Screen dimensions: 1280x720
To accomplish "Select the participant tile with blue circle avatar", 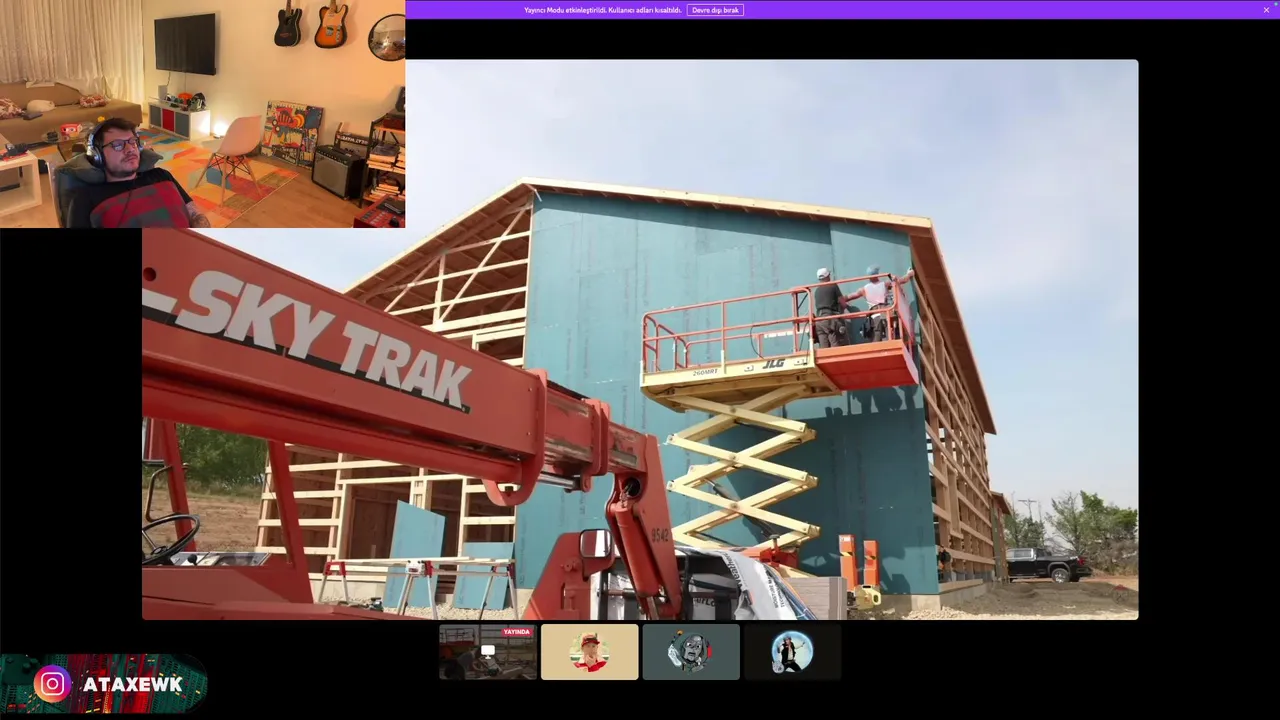I will (793, 652).
